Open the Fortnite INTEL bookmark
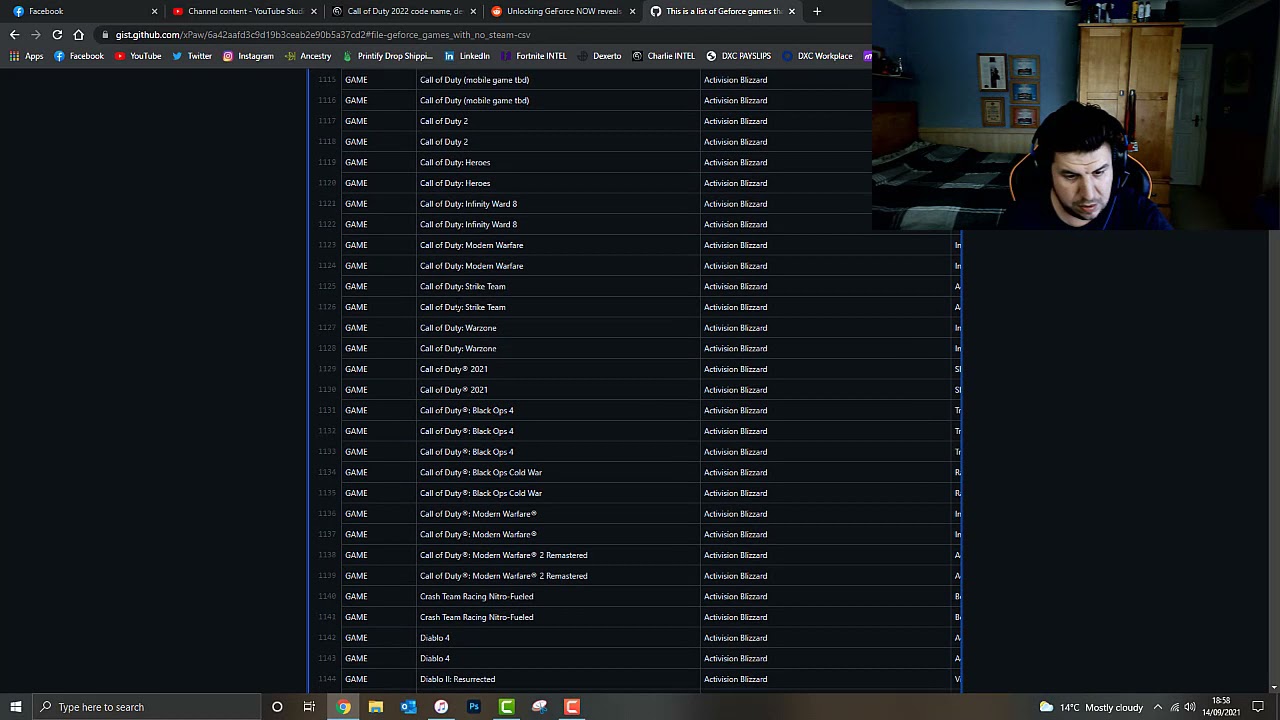Viewport: 1280px width, 720px height. coord(534,56)
